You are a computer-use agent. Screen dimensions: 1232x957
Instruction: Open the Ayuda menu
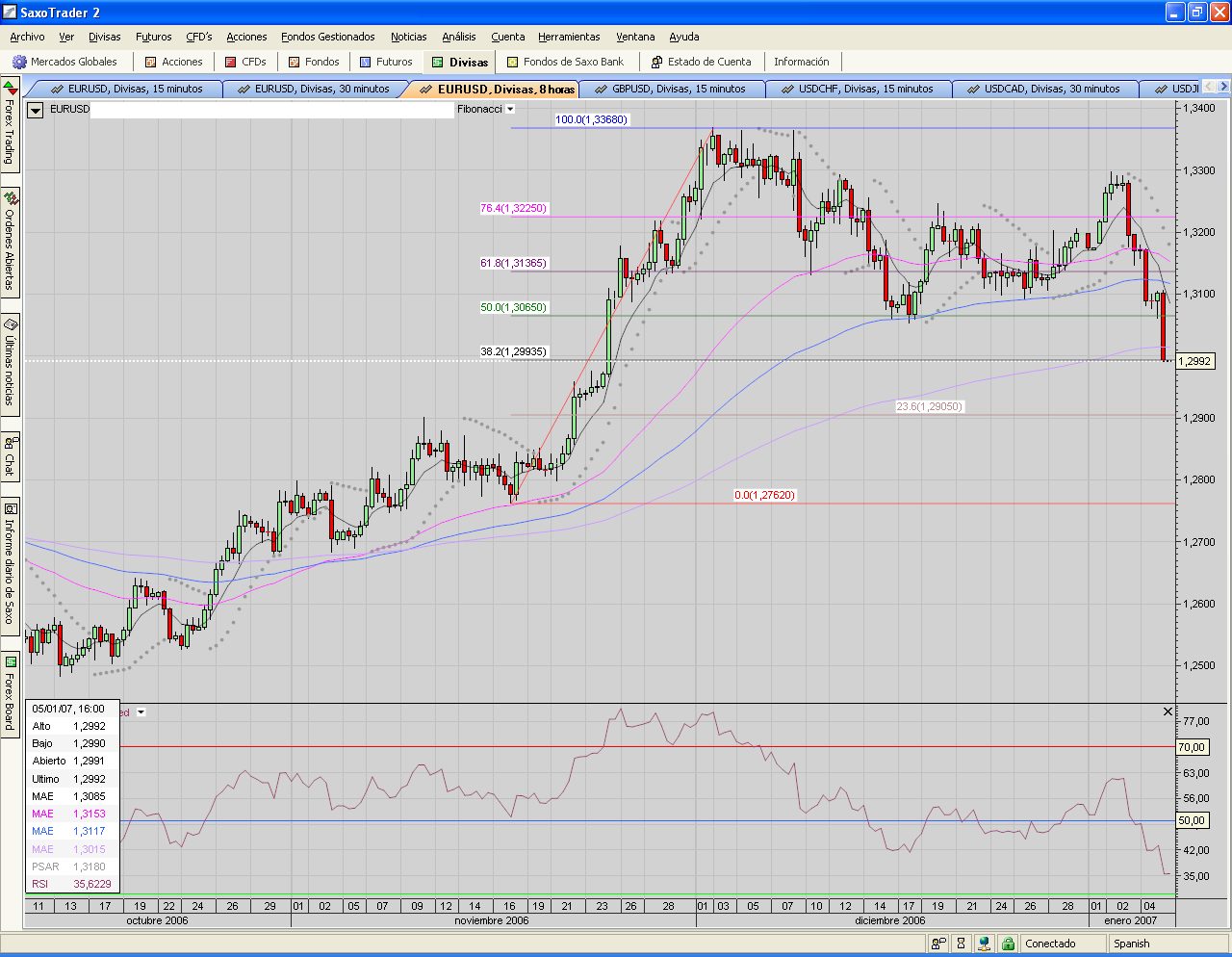click(684, 37)
